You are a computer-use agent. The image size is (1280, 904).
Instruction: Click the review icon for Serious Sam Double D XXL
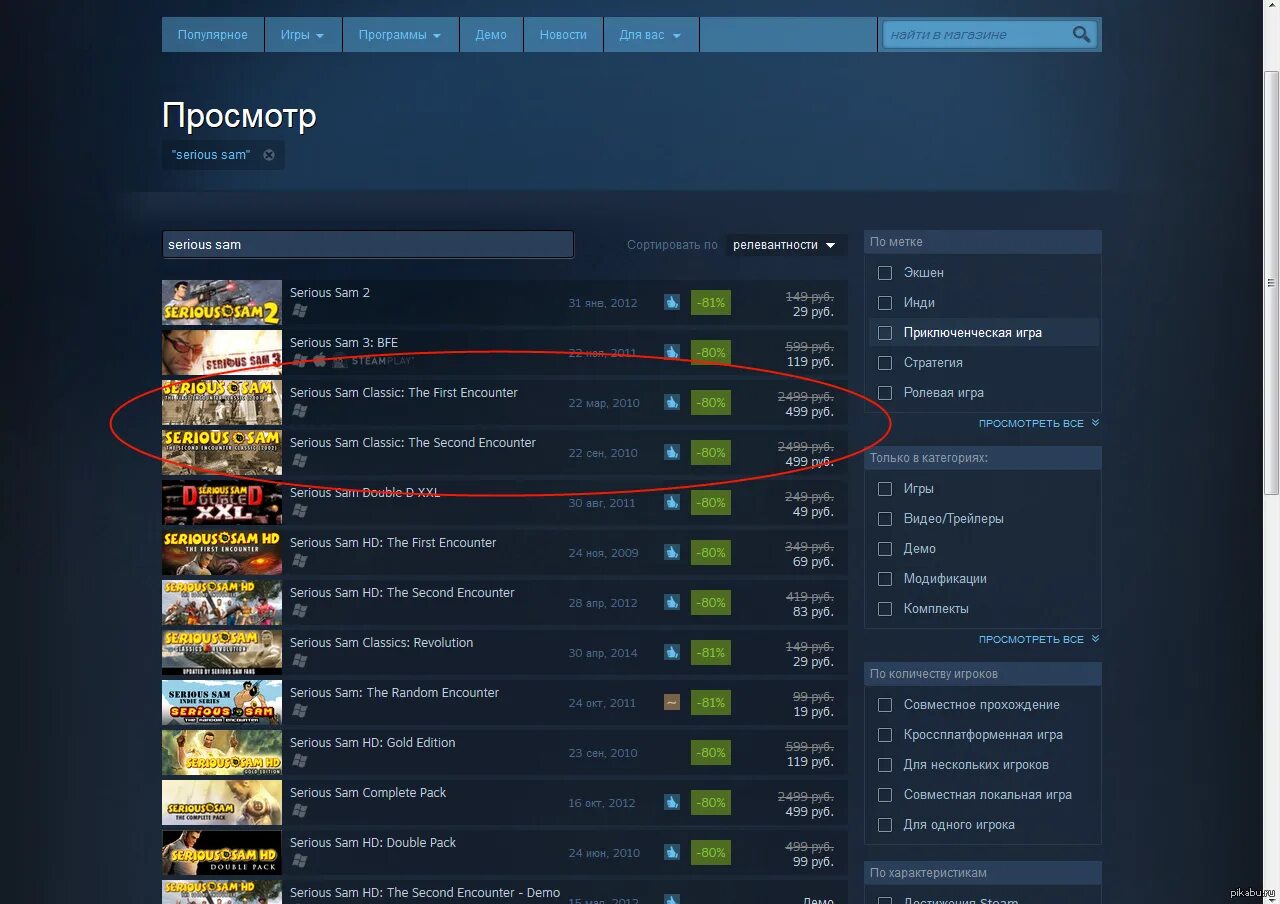click(x=672, y=502)
